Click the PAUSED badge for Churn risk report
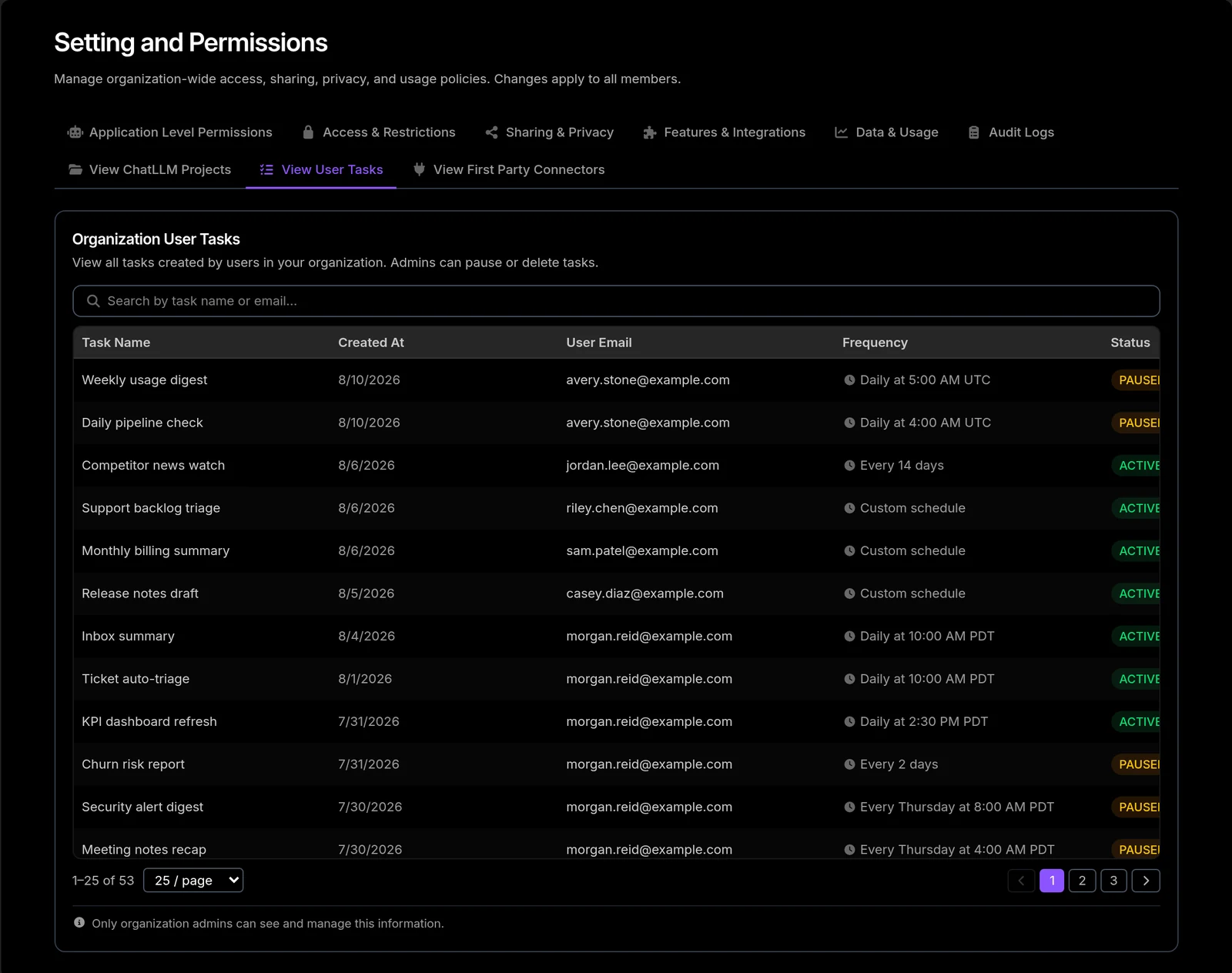1232x973 pixels. (x=1136, y=764)
